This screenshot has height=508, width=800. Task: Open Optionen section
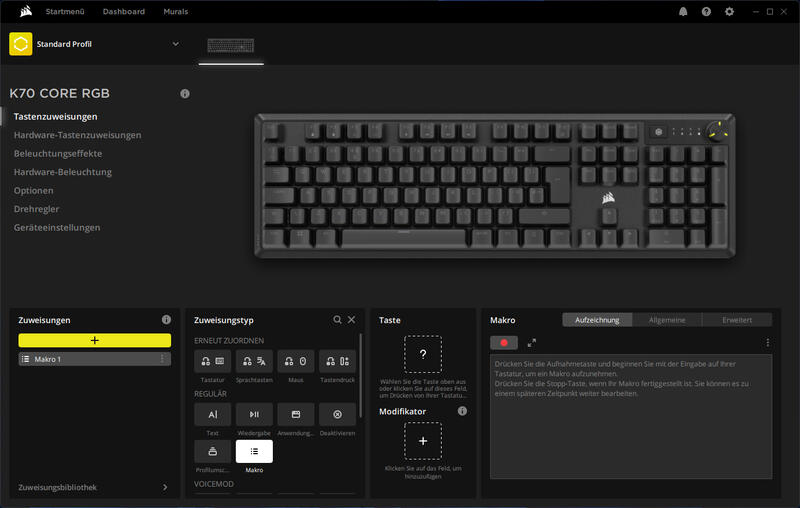[x=34, y=190]
